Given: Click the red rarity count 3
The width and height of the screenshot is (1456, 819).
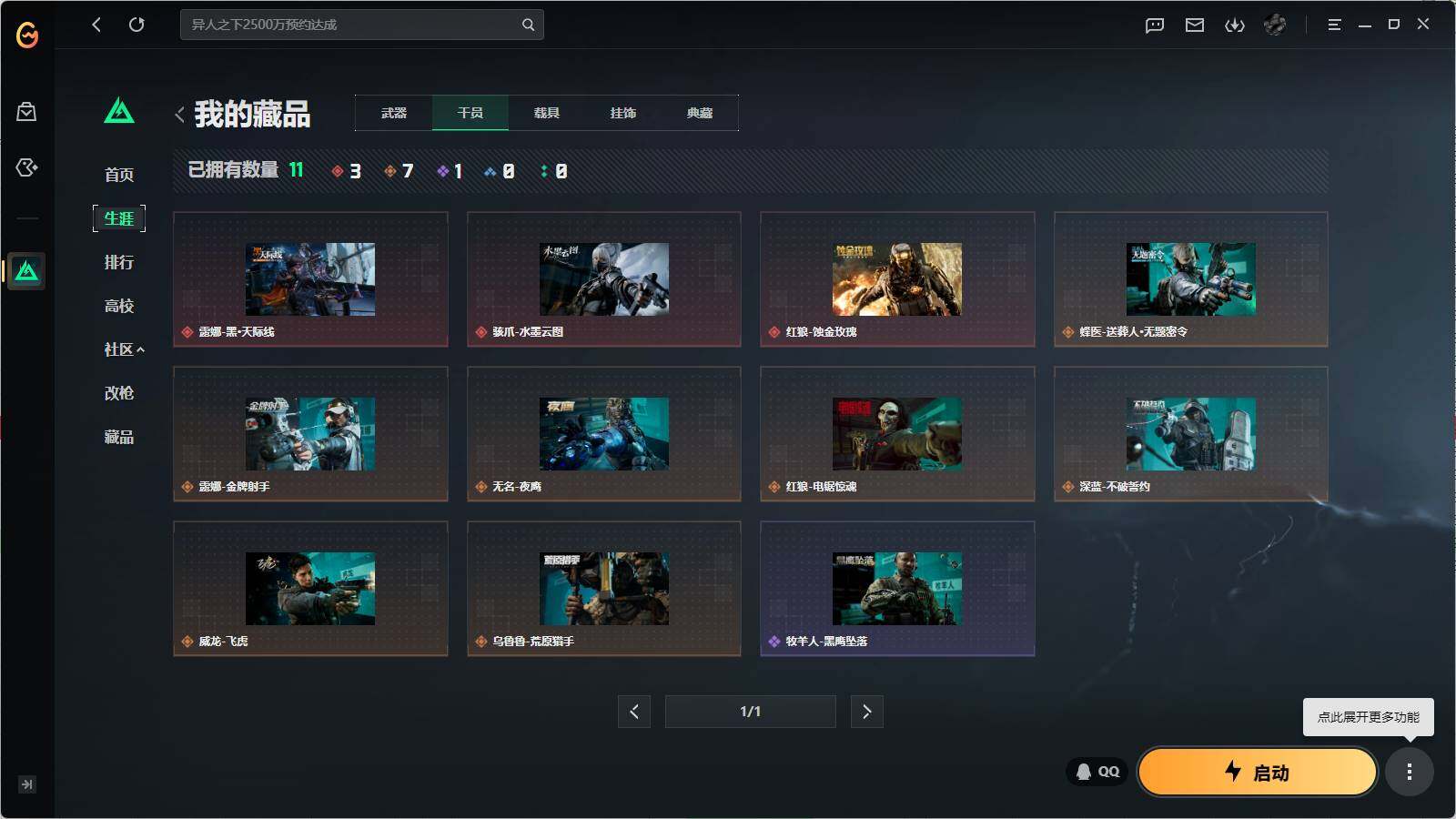Looking at the screenshot, I should coord(347,171).
